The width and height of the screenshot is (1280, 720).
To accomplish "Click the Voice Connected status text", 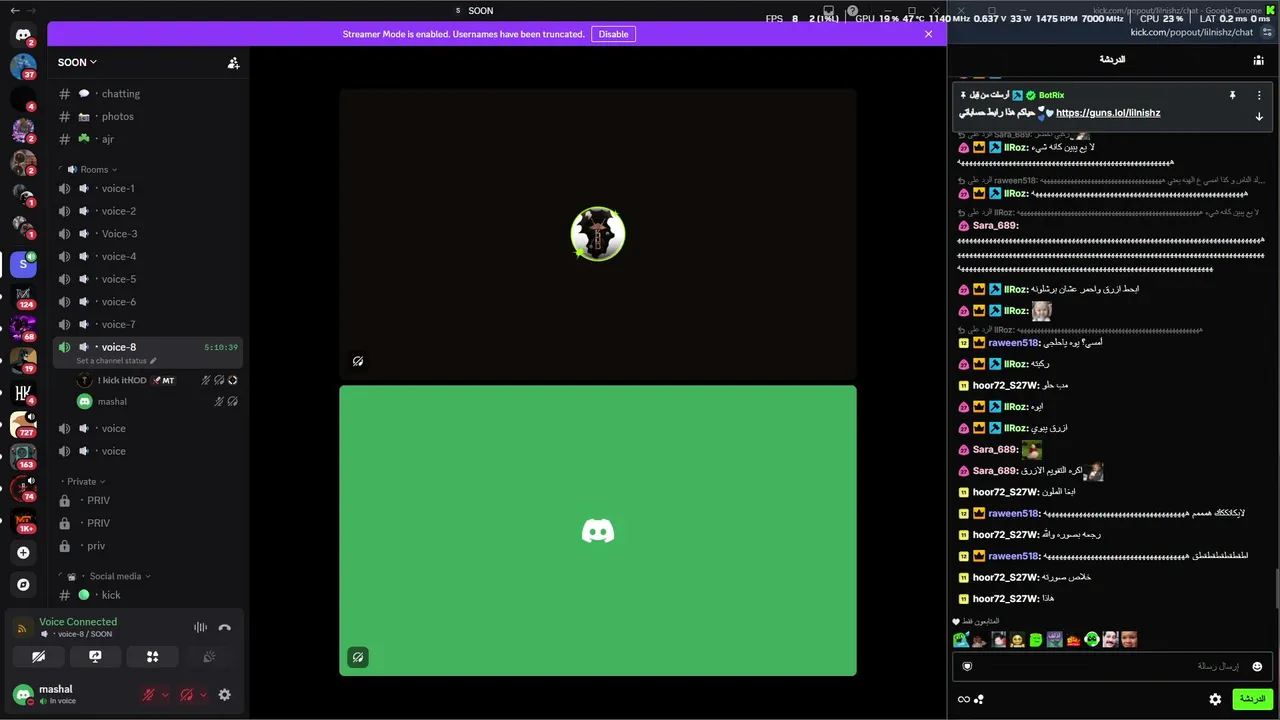I will click(x=78, y=622).
